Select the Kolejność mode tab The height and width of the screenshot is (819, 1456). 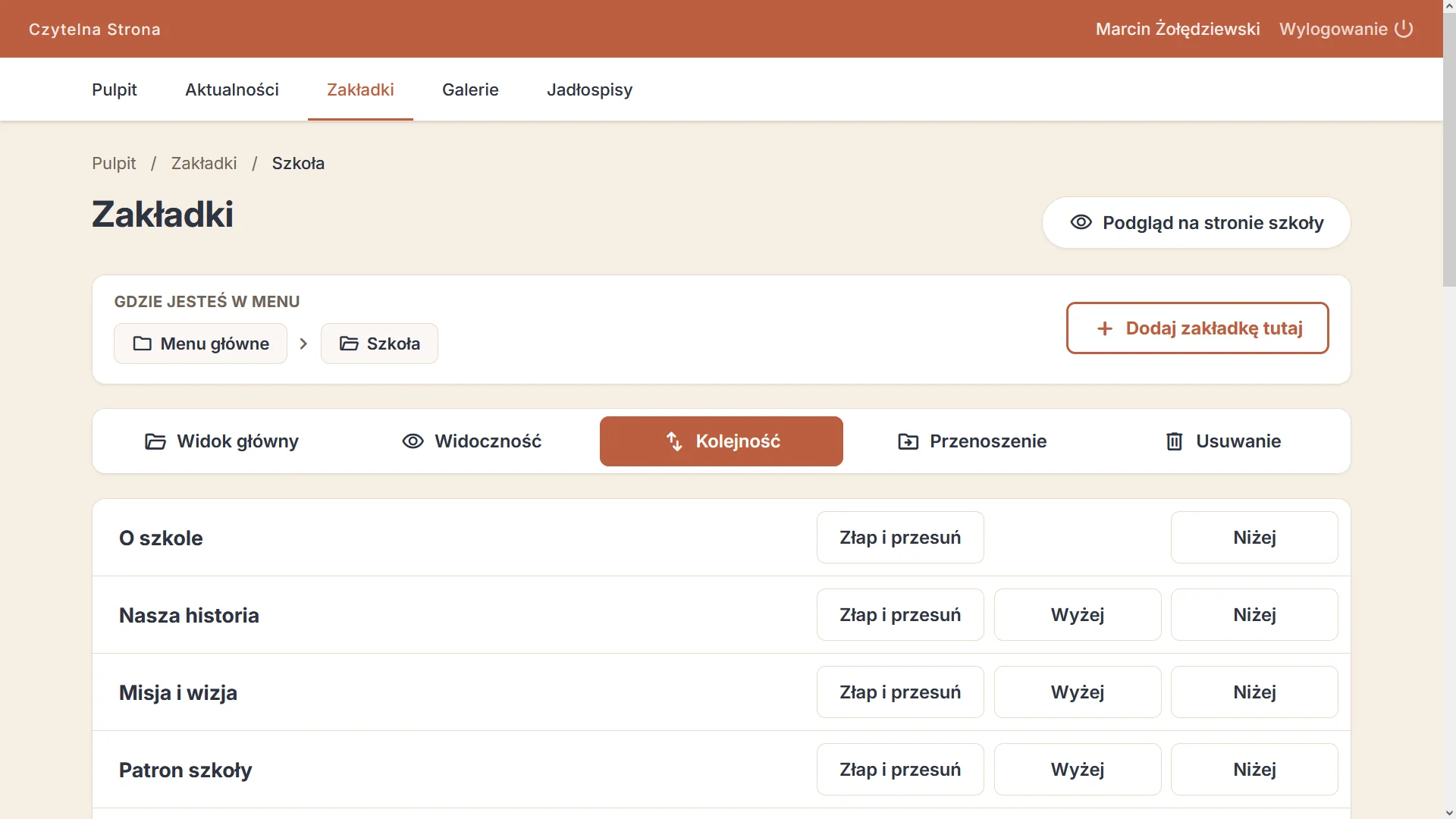coord(721,441)
